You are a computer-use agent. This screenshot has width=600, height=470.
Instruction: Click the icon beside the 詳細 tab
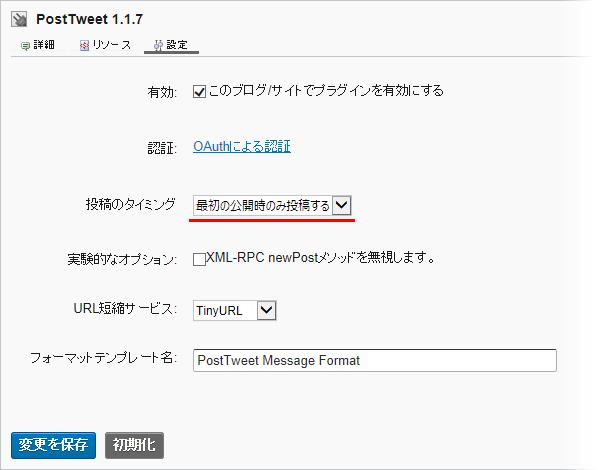[25, 46]
